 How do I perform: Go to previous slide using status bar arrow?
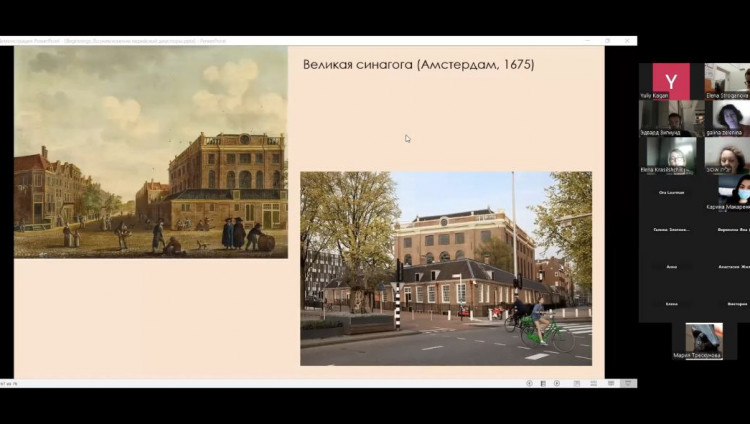529,383
